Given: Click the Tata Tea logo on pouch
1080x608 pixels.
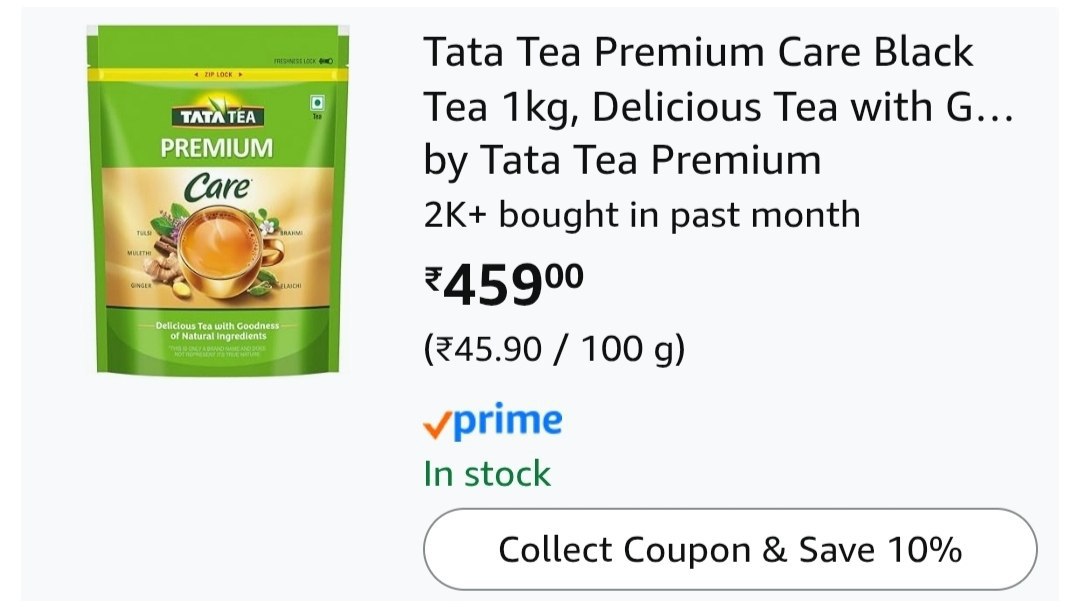Looking at the screenshot, I should 218,116.
